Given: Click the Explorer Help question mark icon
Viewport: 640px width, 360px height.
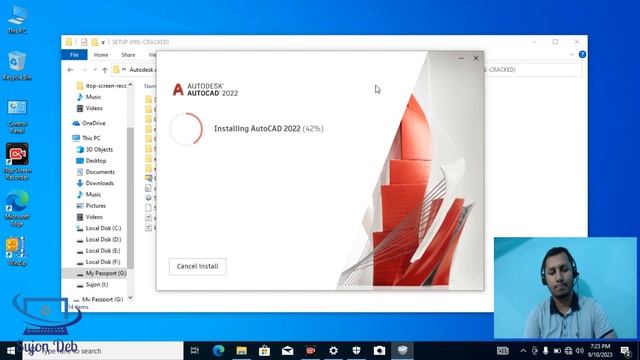Looking at the screenshot, I should tap(582, 54).
